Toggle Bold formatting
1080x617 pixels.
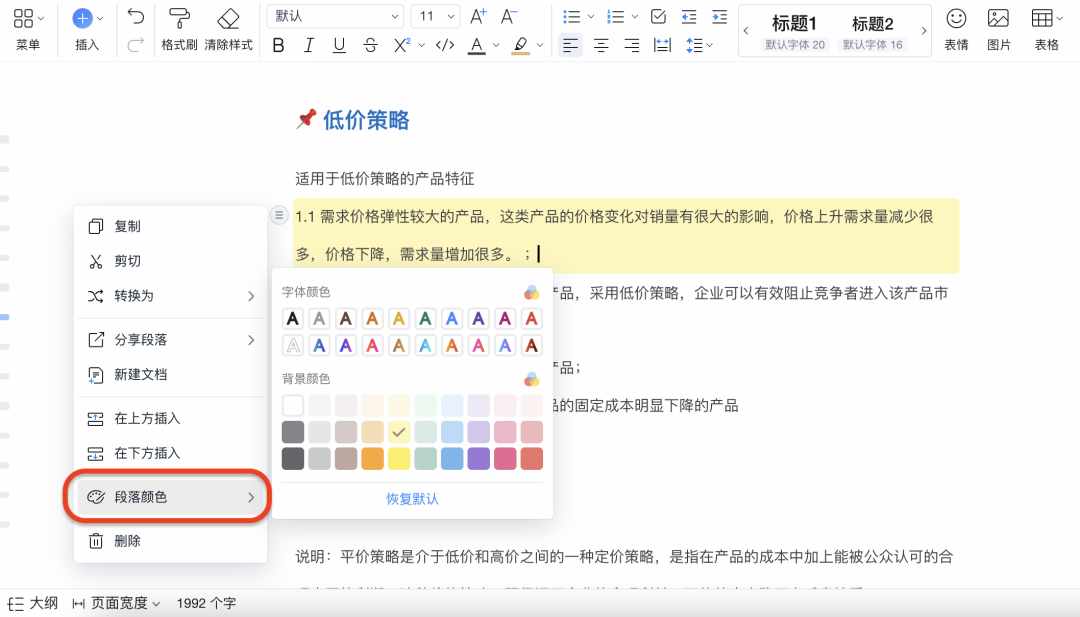(279, 45)
